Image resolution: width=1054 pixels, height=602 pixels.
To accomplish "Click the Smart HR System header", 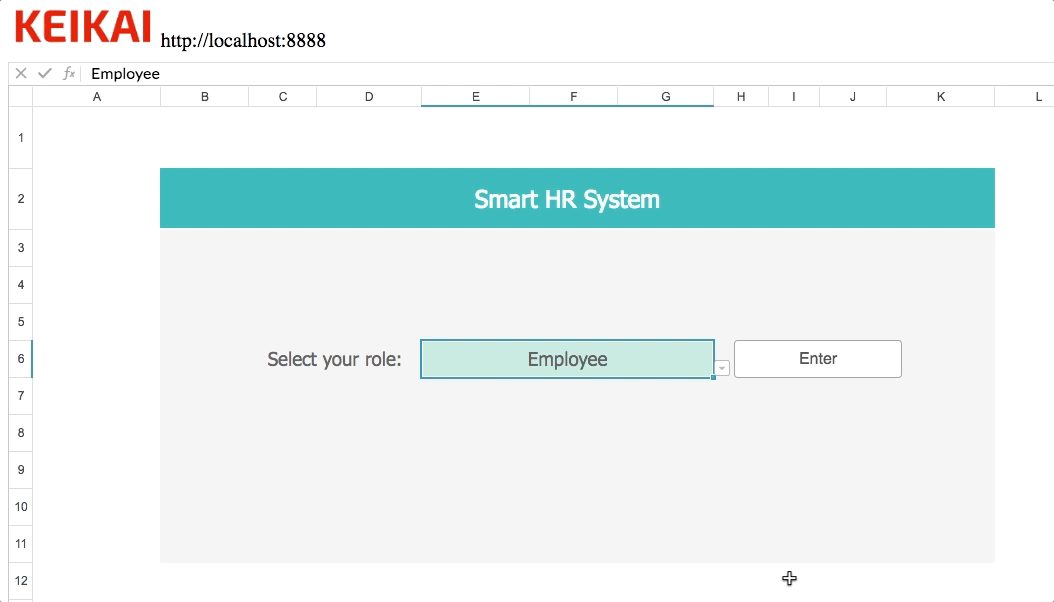I will point(577,198).
